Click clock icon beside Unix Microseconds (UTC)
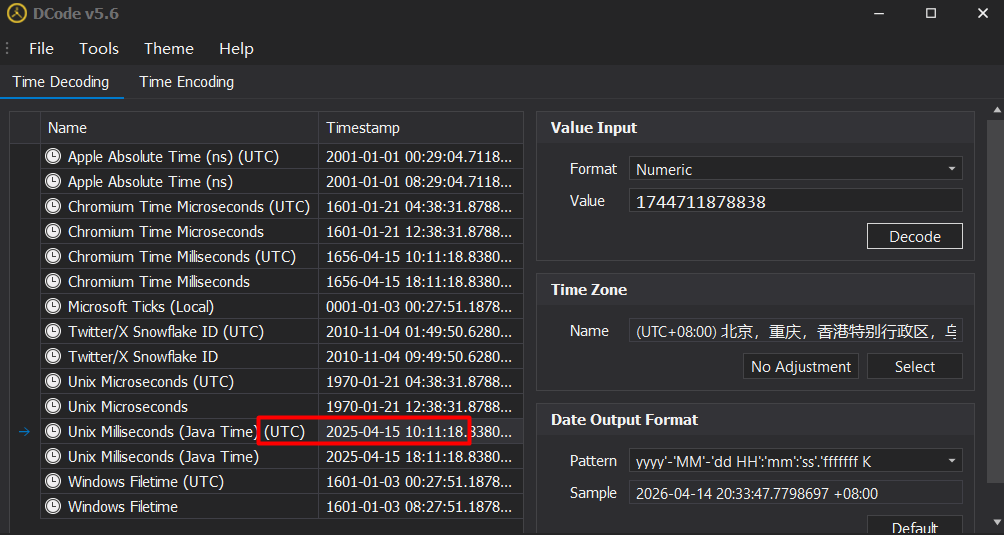Viewport: 1004px width, 535px height. (x=53, y=382)
